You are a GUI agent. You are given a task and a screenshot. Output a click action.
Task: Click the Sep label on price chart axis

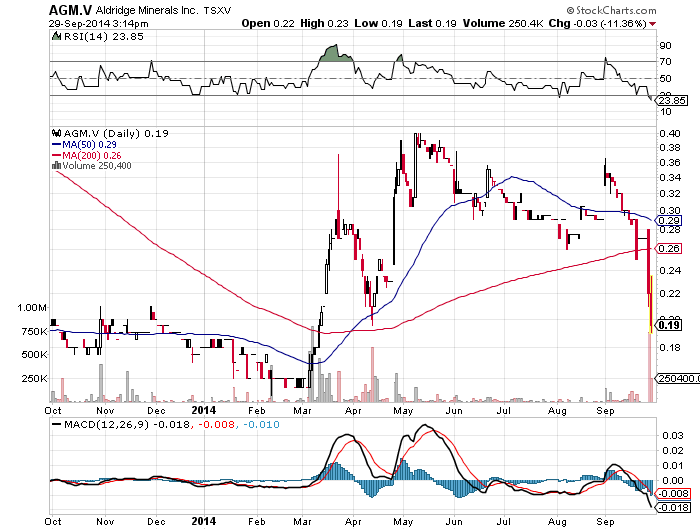pos(605,410)
